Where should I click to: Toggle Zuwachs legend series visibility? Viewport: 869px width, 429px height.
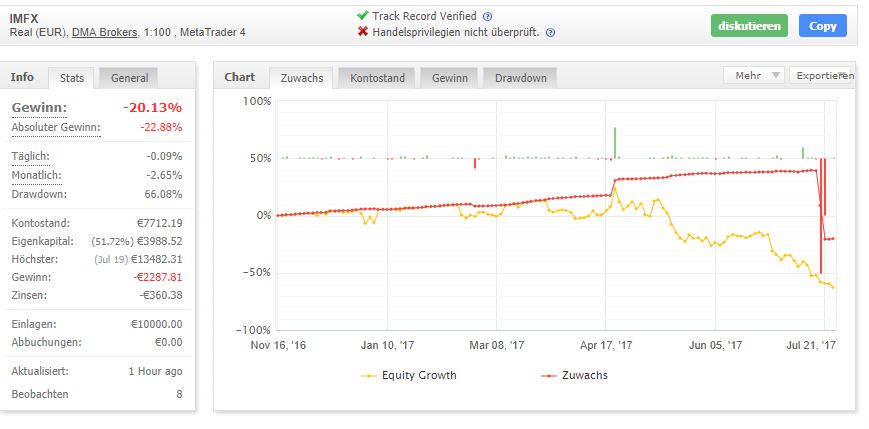coord(574,375)
